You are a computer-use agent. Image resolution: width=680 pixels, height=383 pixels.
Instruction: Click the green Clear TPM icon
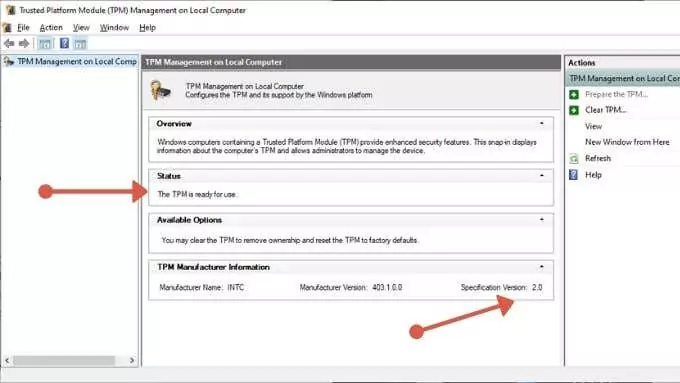click(574, 110)
